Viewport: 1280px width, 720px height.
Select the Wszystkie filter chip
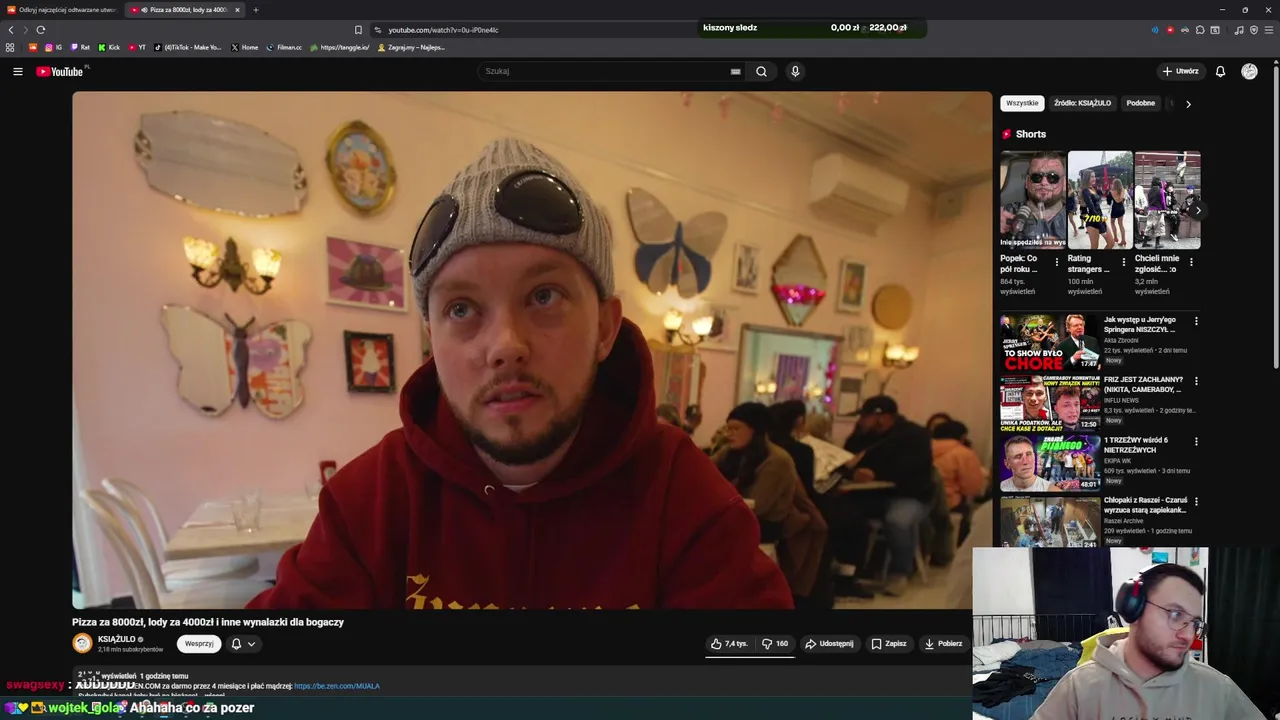[x=1022, y=103]
